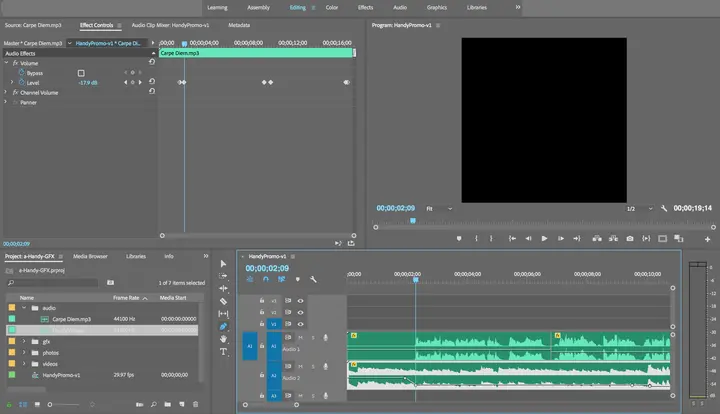Switch to the Color workspace
The width and height of the screenshot is (720, 414).
coord(332,7)
